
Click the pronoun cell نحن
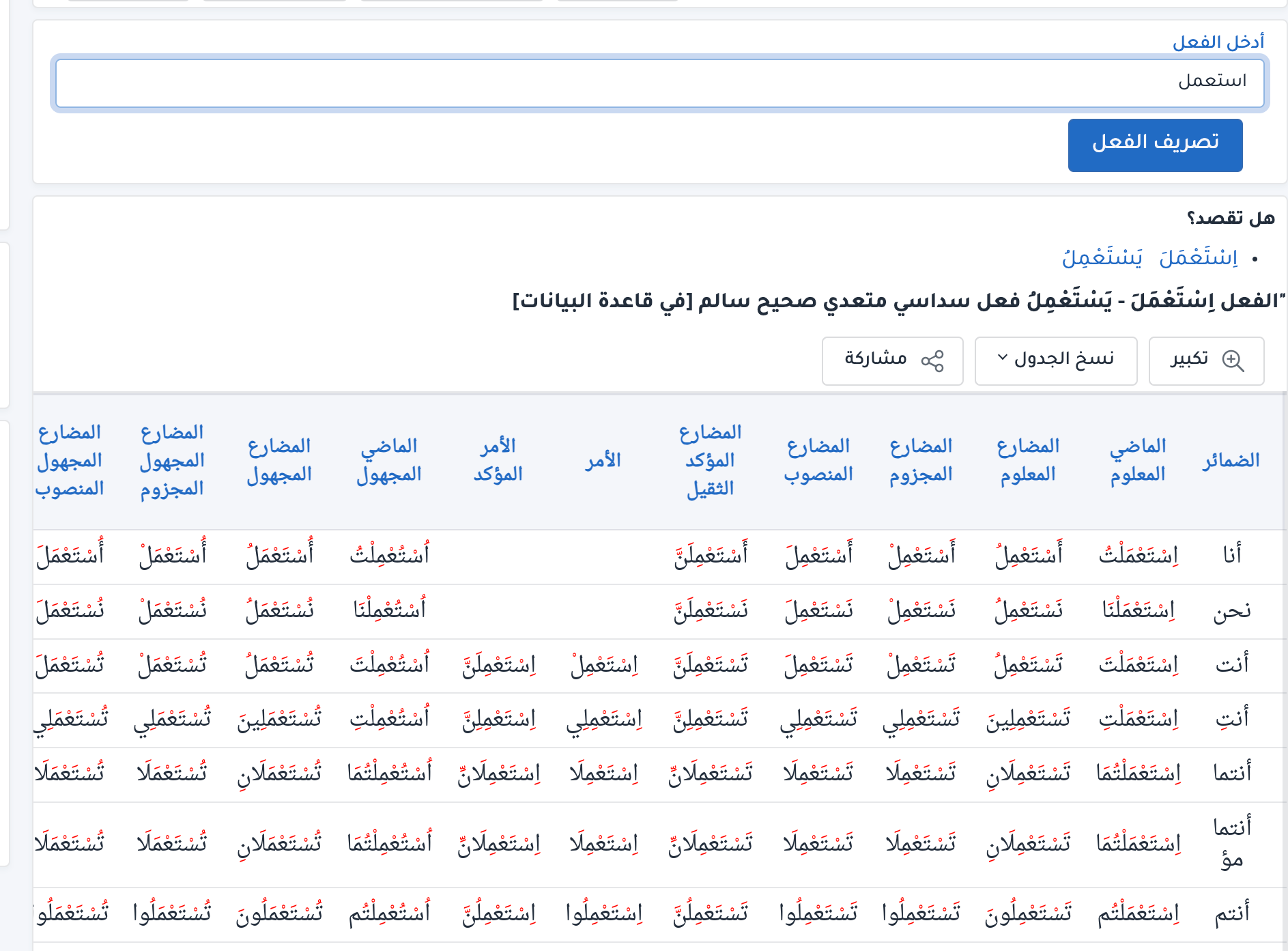[x=1232, y=610]
